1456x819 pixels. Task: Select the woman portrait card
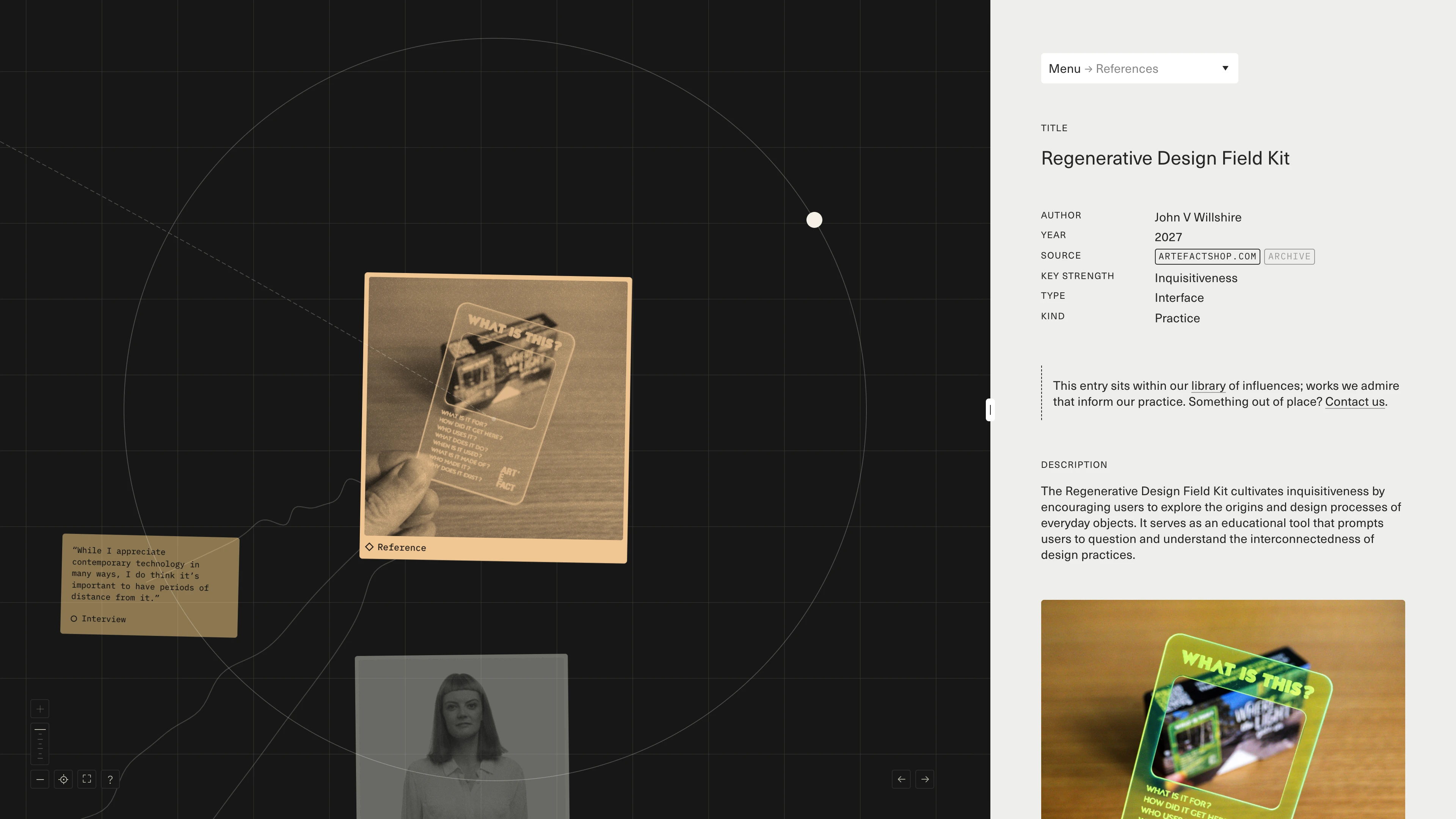(x=462, y=736)
